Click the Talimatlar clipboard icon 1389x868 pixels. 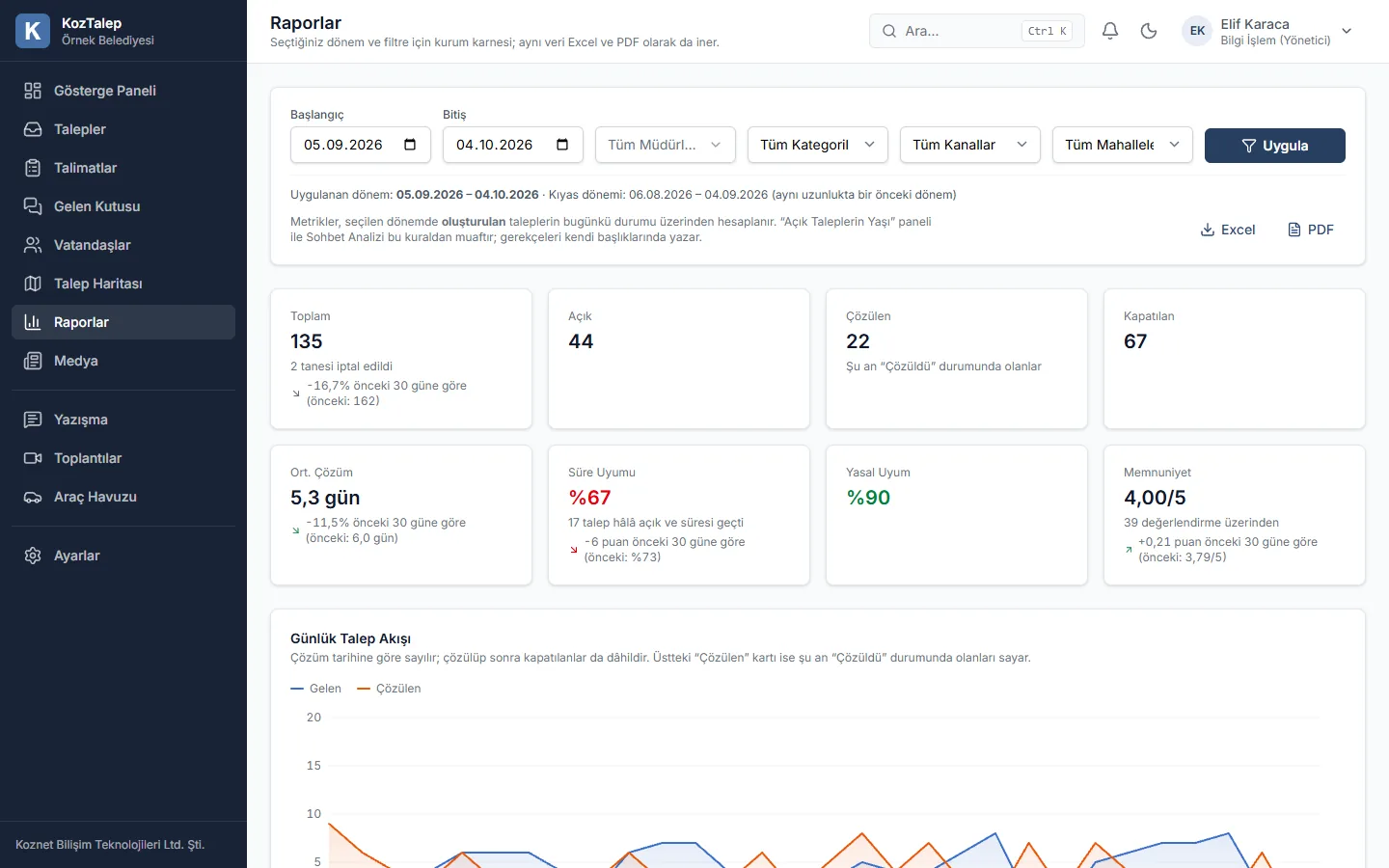[33, 168]
